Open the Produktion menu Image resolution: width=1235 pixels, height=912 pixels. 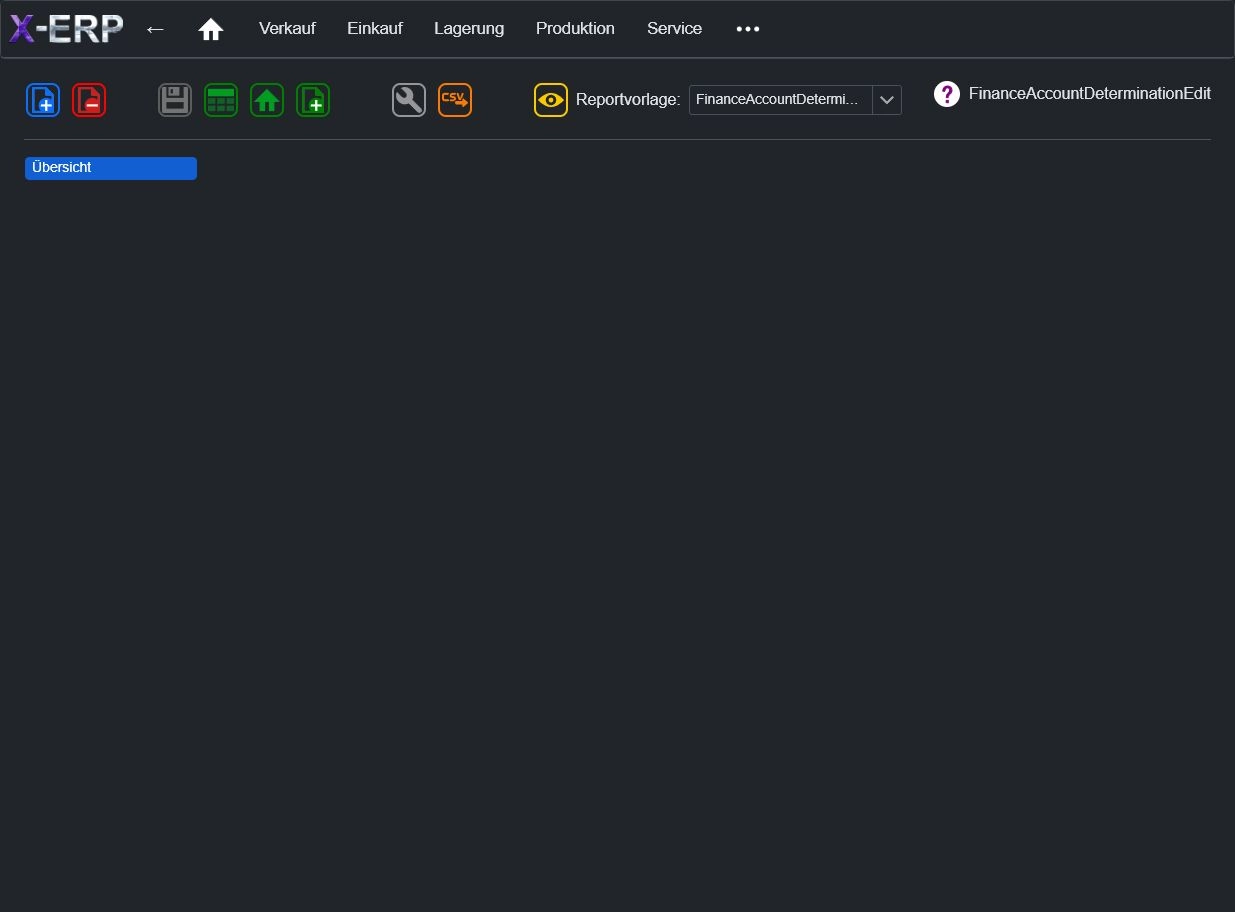point(575,28)
